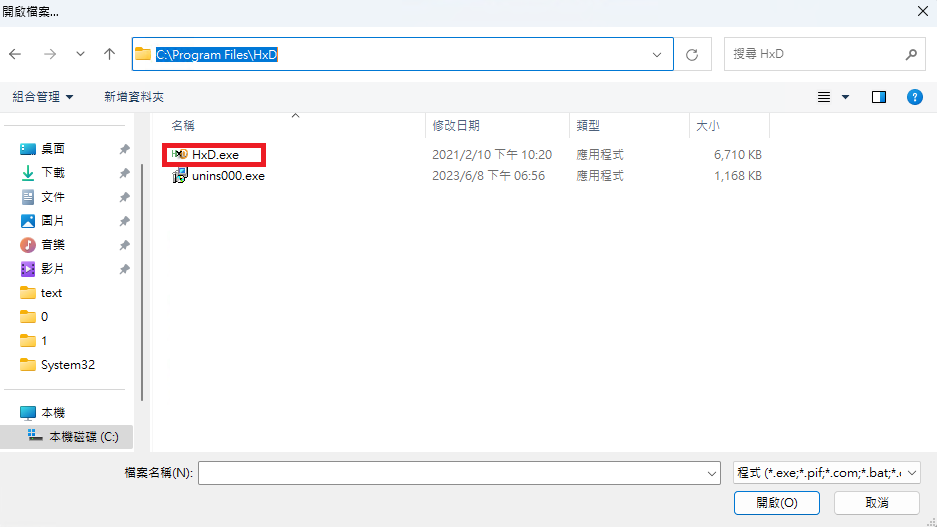Expand the filename combo box dropdown
Image resolution: width=937 pixels, height=527 pixels.
click(x=711, y=473)
